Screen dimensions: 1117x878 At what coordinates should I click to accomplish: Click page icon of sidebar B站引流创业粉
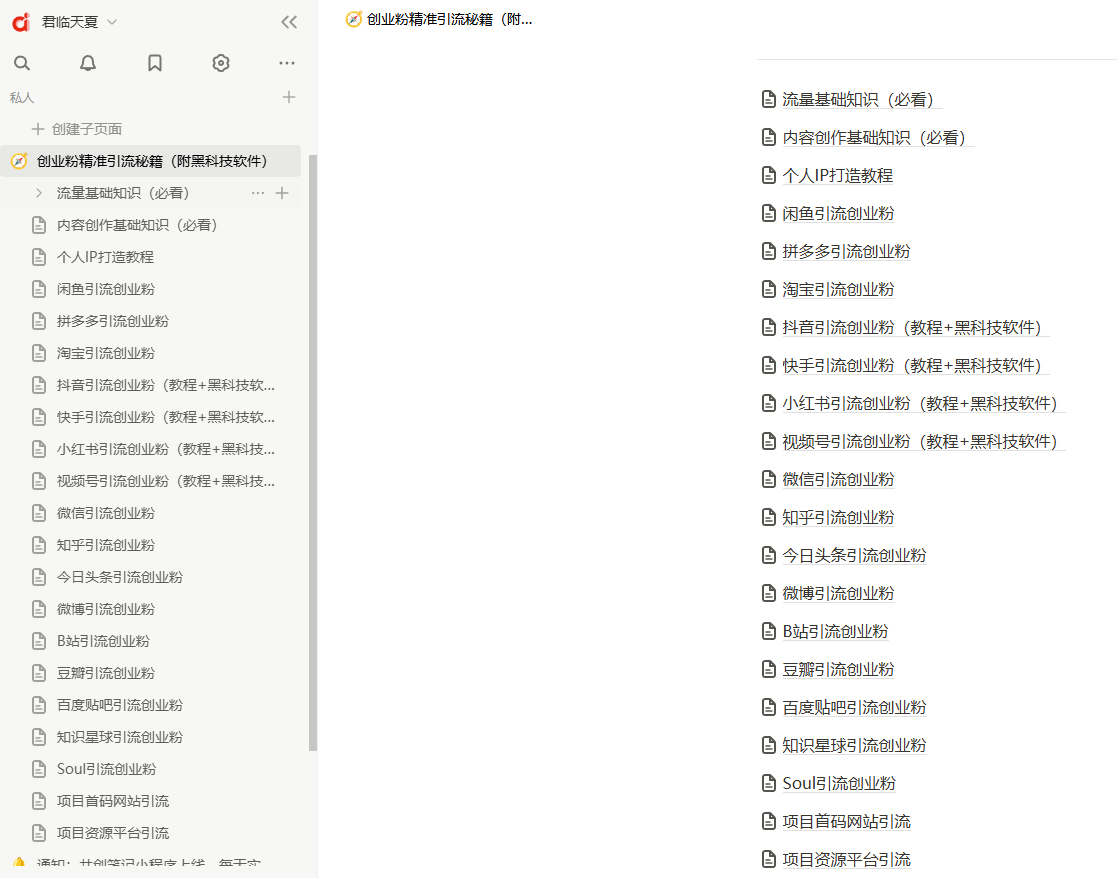click(39, 642)
